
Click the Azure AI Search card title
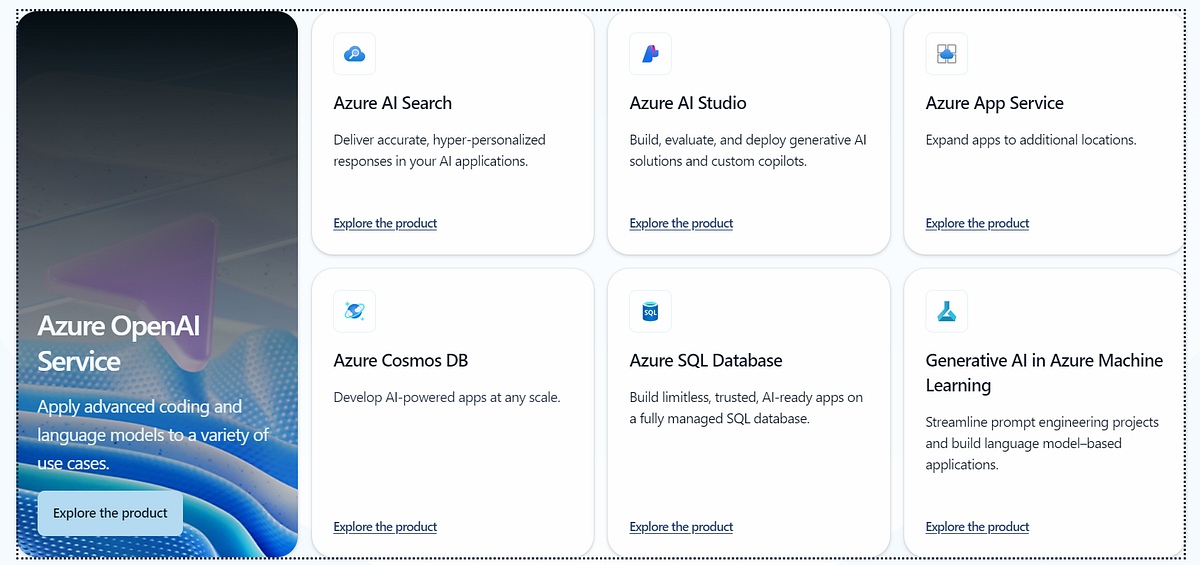click(393, 103)
